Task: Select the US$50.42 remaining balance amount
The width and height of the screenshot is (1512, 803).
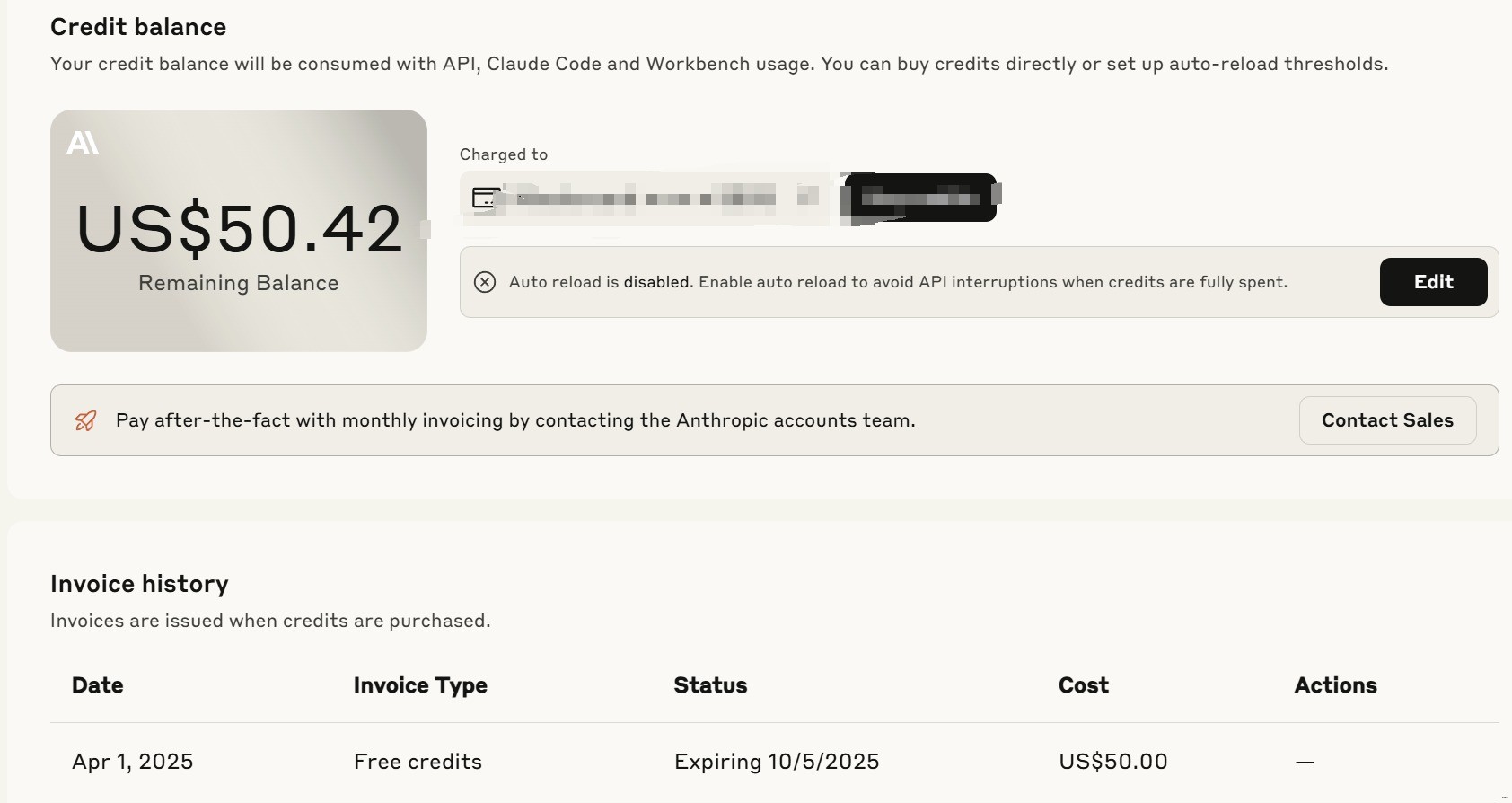Action: click(239, 229)
